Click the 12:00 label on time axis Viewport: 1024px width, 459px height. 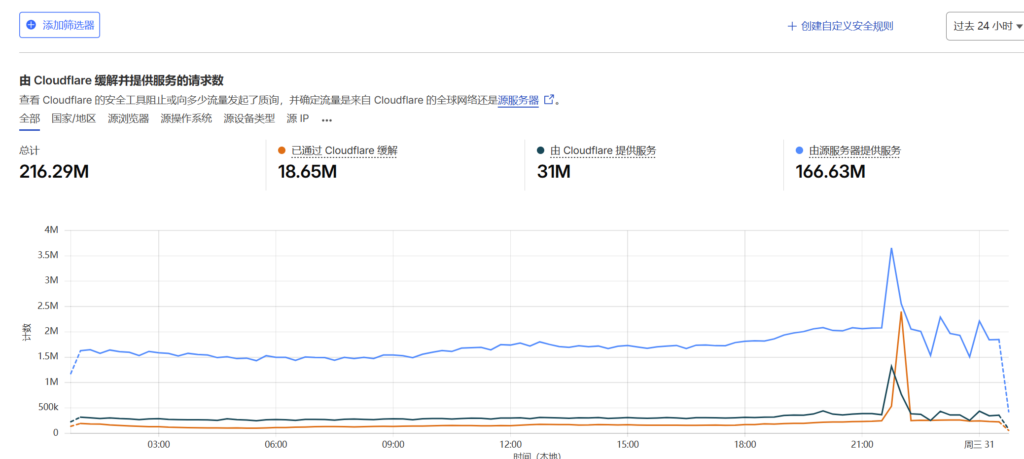coord(511,444)
